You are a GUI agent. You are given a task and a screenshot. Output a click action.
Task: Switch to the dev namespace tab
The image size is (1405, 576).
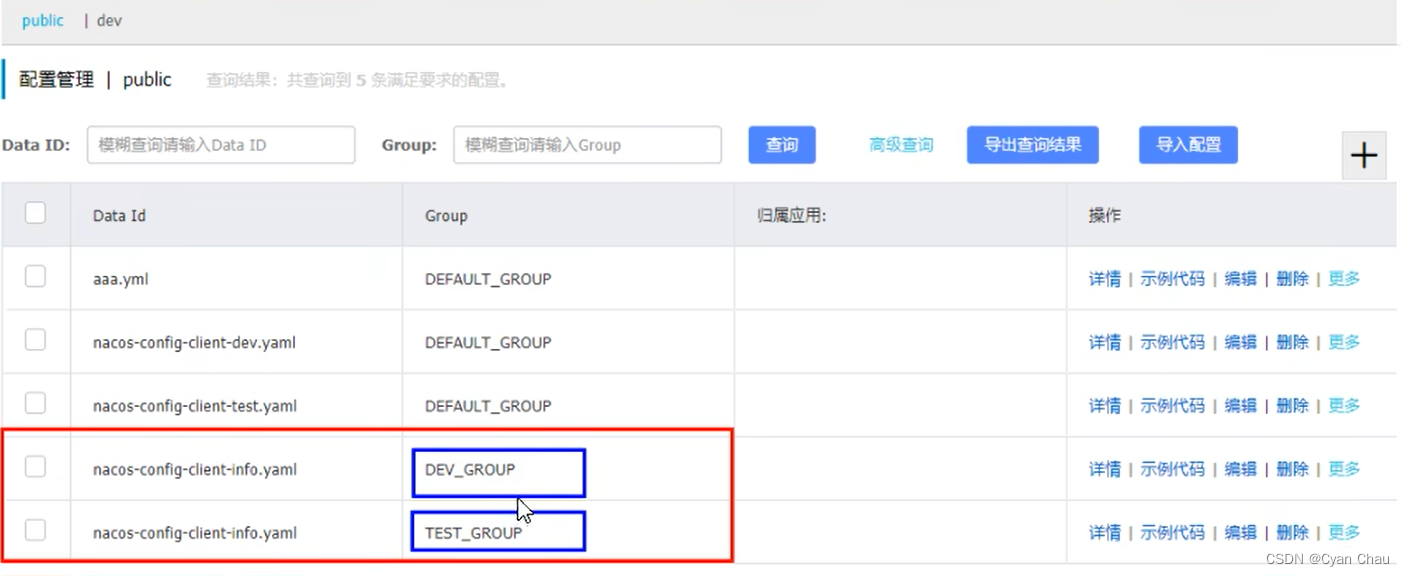(x=109, y=20)
